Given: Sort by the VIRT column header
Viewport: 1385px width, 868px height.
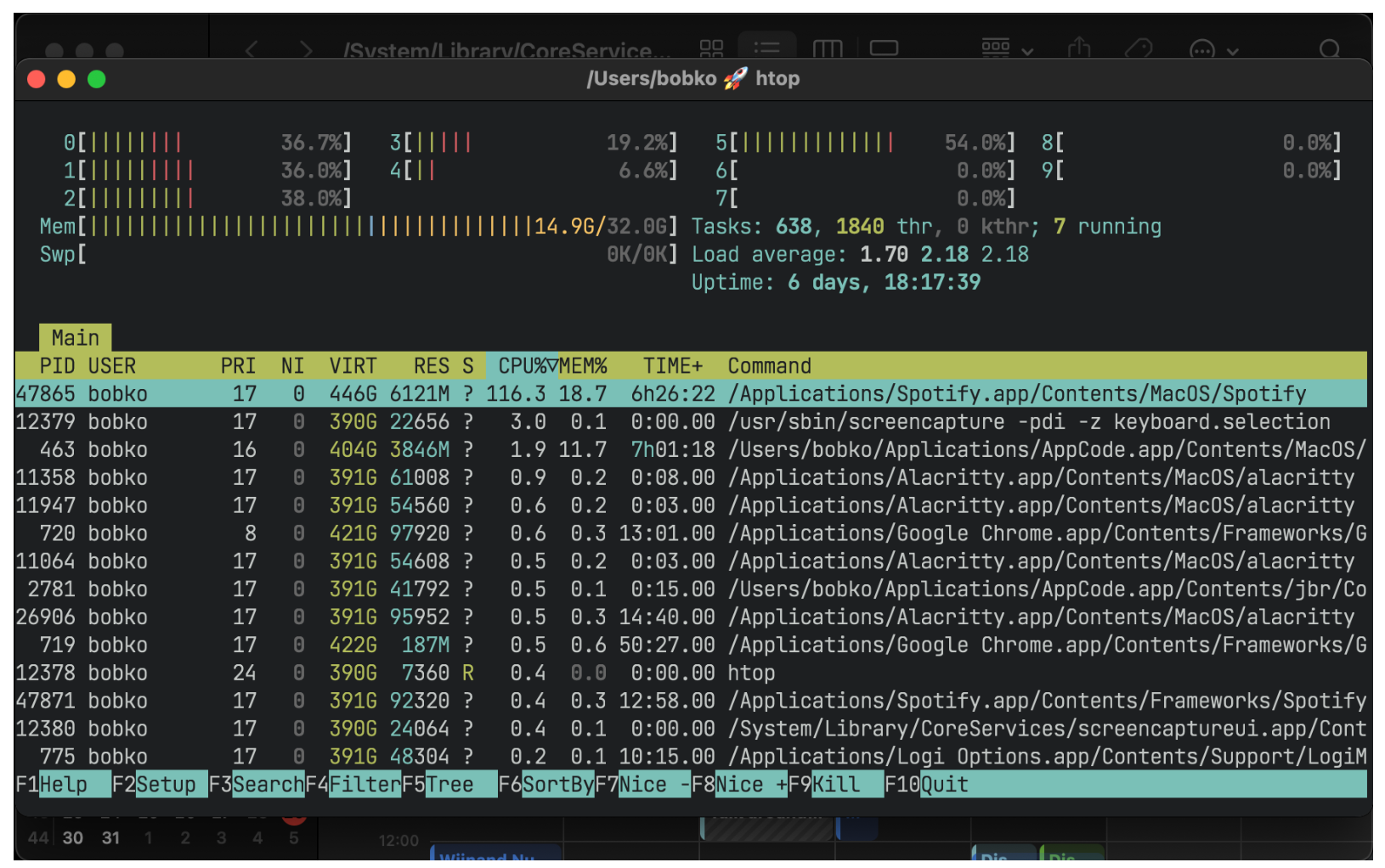Looking at the screenshot, I should click(353, 366).
